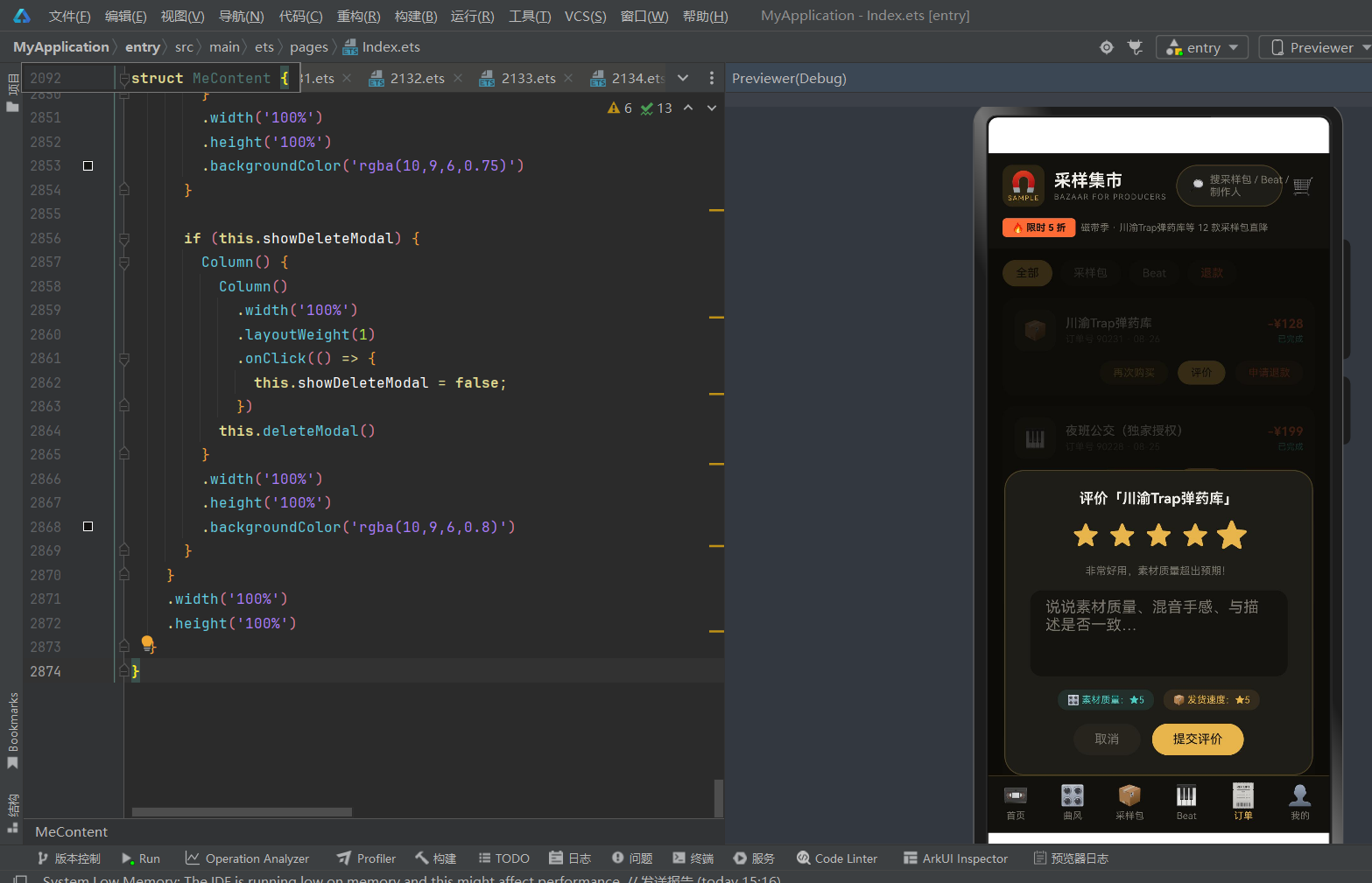Click the magnet SAMPLE app logo
Viewport: 1372px width, 883px height.
tap(1023, 185)
